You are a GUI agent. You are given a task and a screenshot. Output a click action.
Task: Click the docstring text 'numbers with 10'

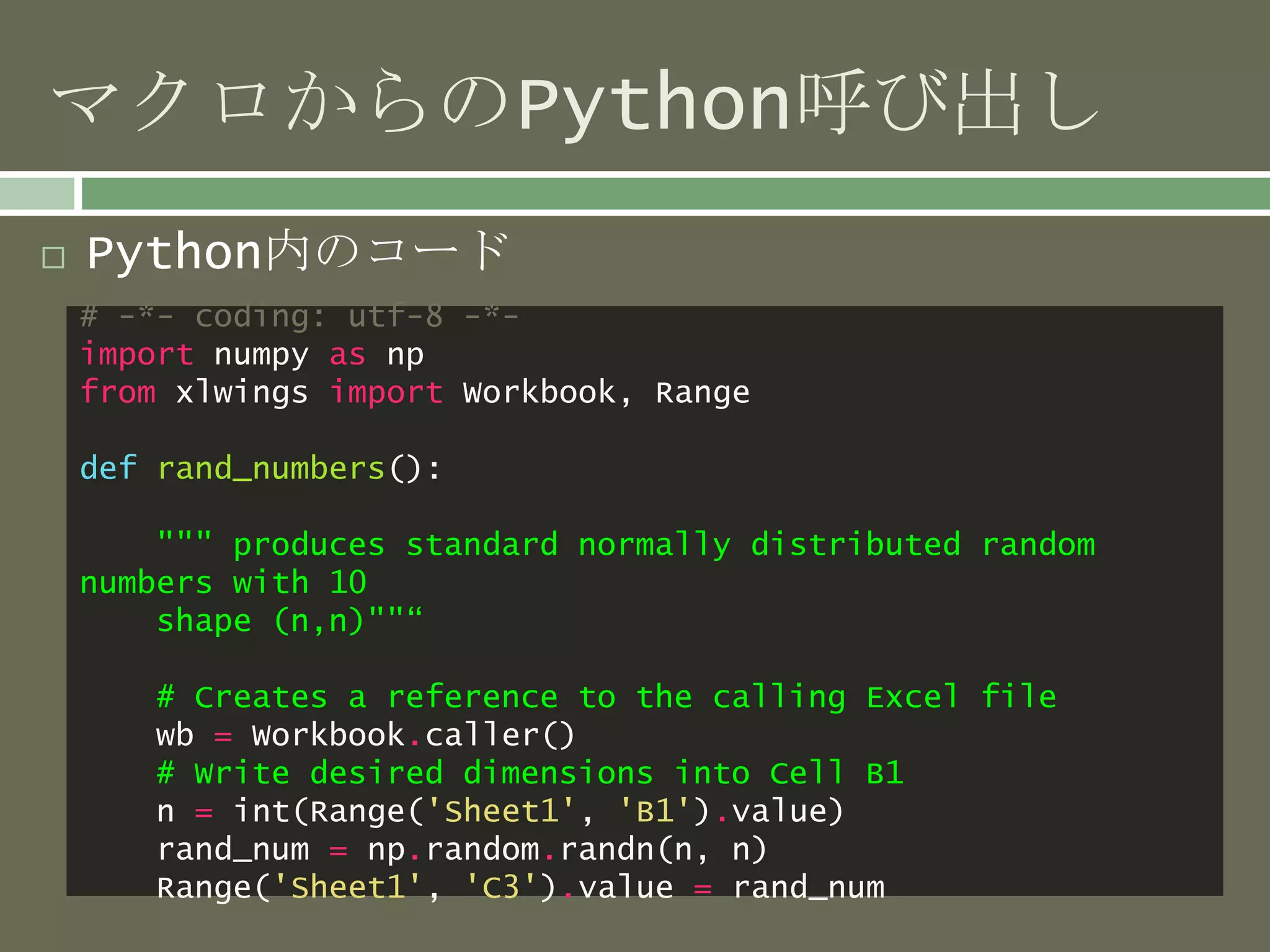[x=223, y=583]
